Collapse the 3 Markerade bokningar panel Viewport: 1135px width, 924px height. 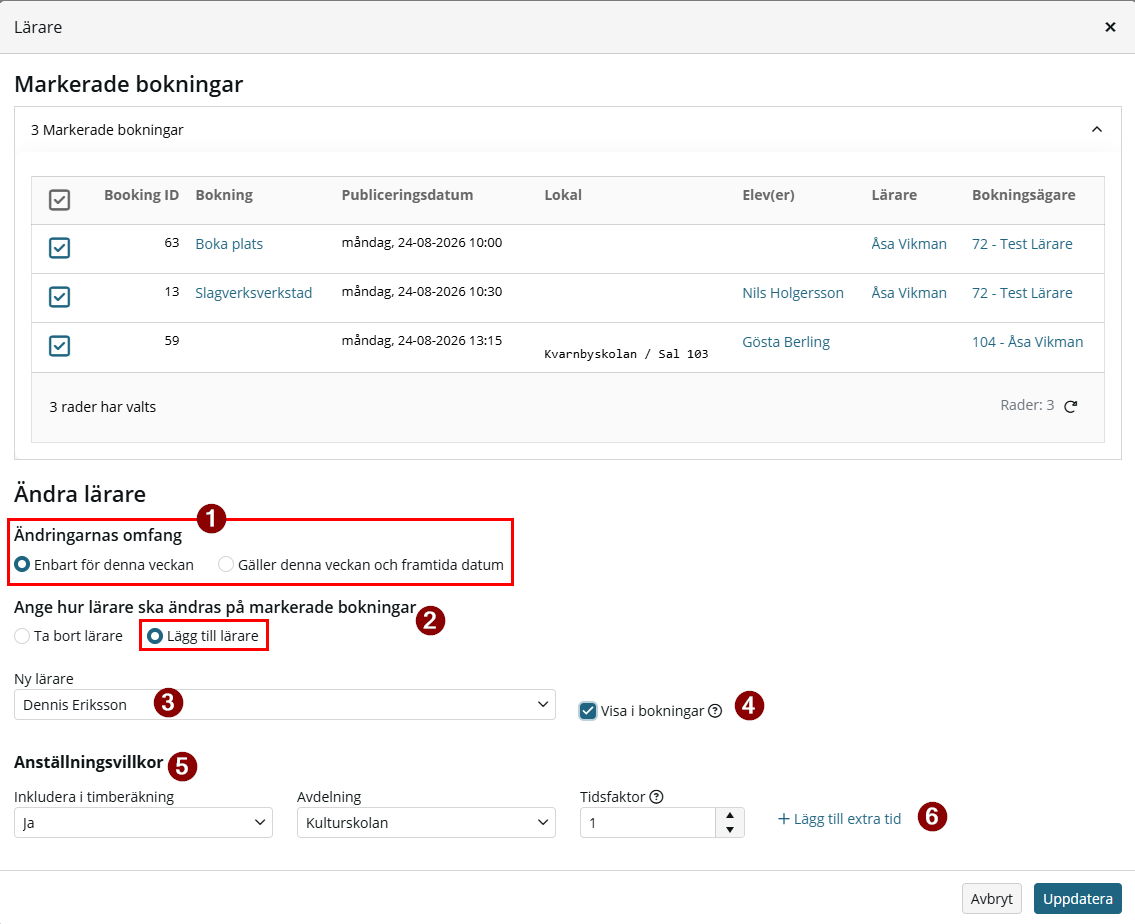coord(1097,130)
